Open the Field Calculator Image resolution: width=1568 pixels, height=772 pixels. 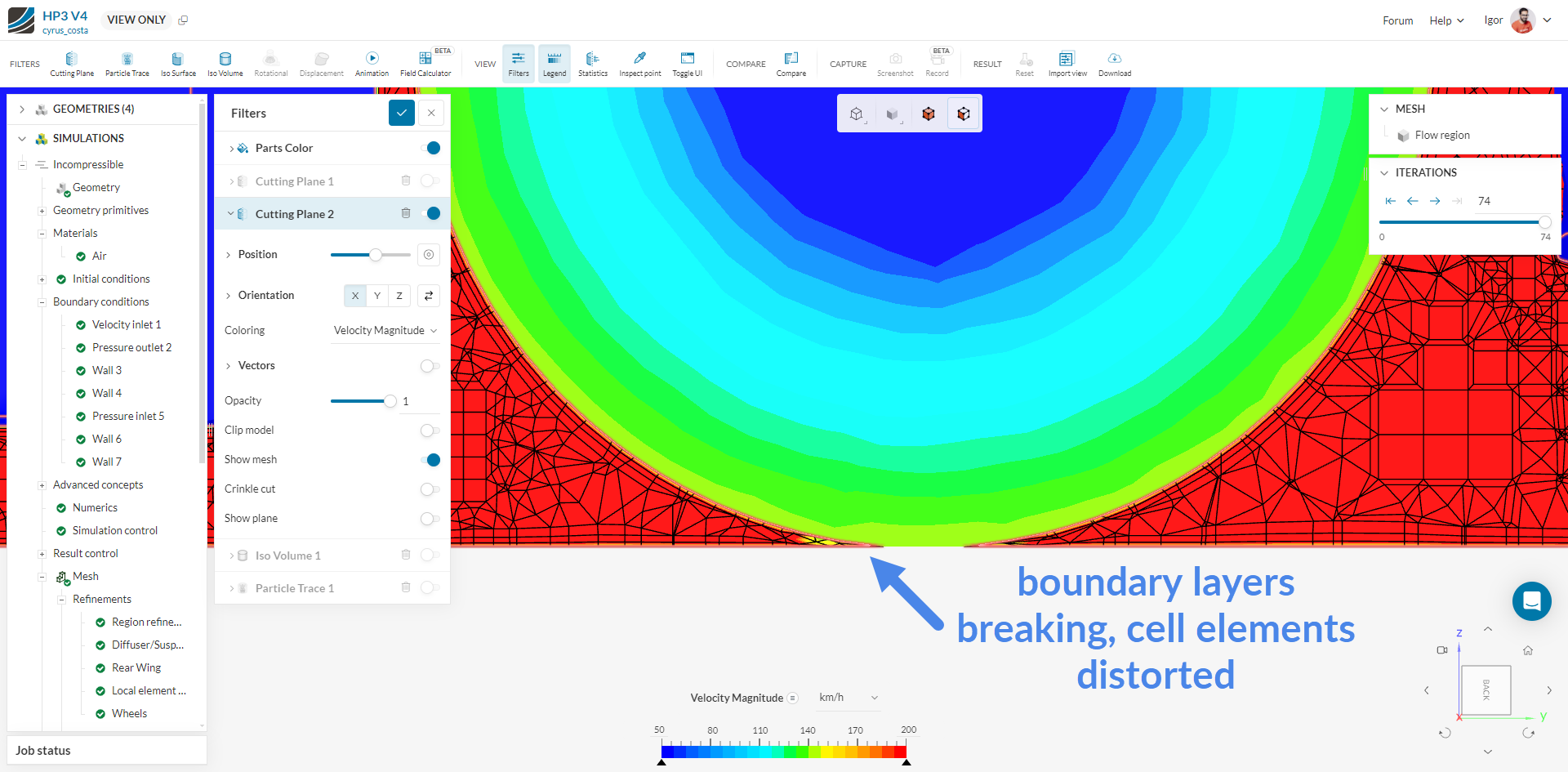[x=425, y=64]
